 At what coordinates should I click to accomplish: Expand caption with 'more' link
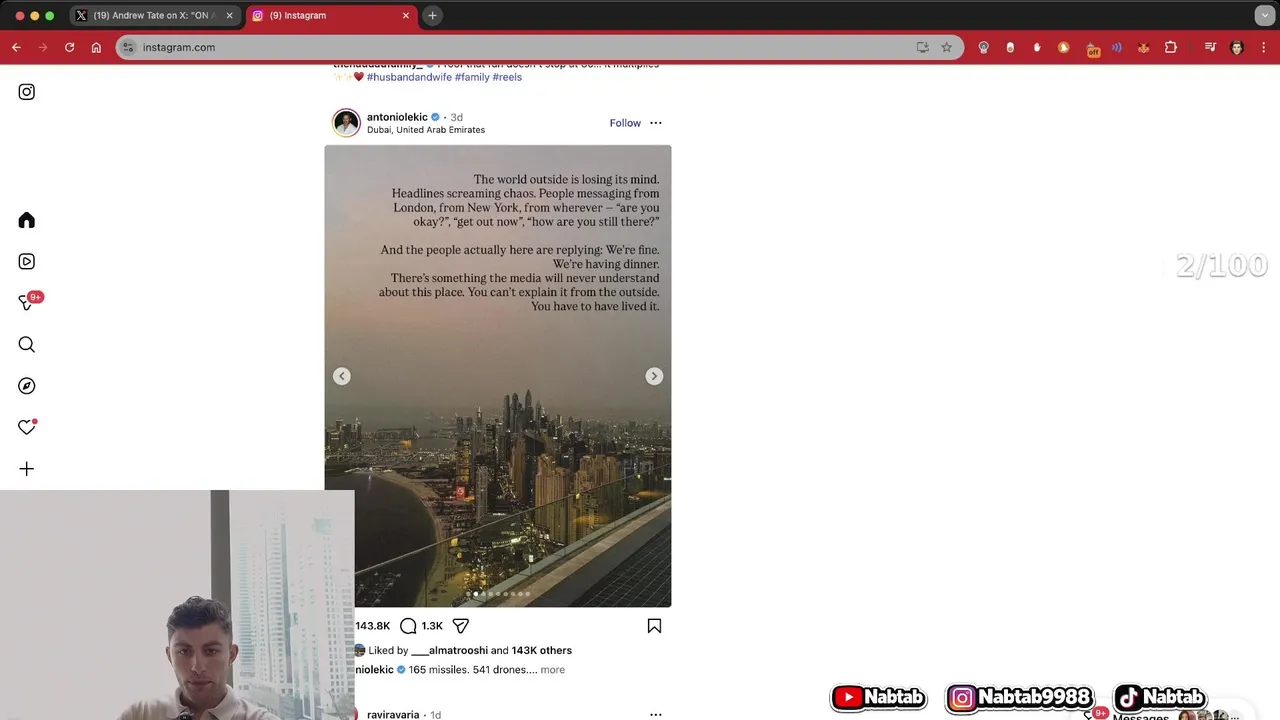[553, 670]
